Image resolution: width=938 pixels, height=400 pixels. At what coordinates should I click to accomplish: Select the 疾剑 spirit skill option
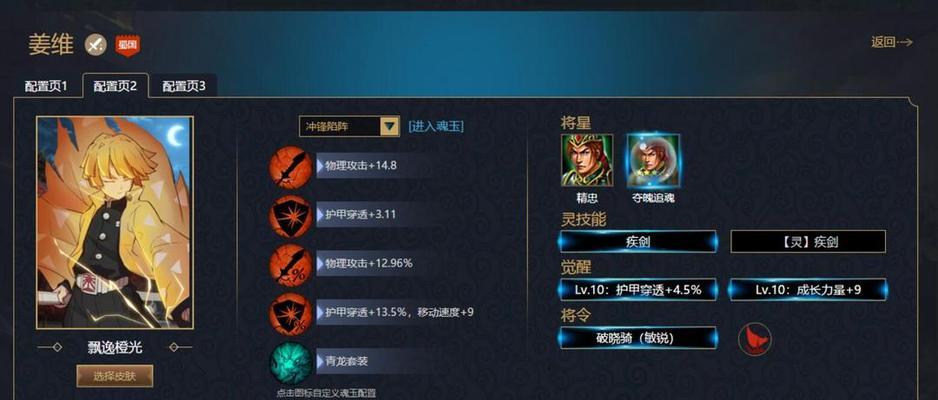(x=638, y=242)
